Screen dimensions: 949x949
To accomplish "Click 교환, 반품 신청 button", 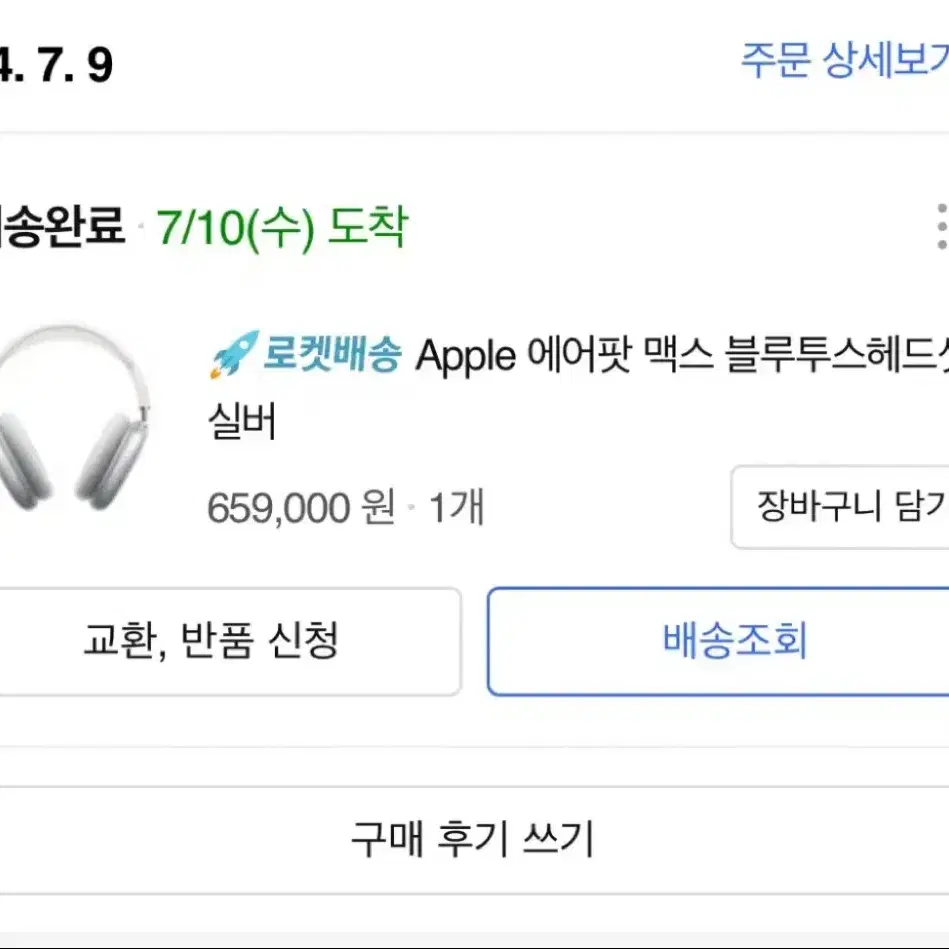I will point(230,641).
